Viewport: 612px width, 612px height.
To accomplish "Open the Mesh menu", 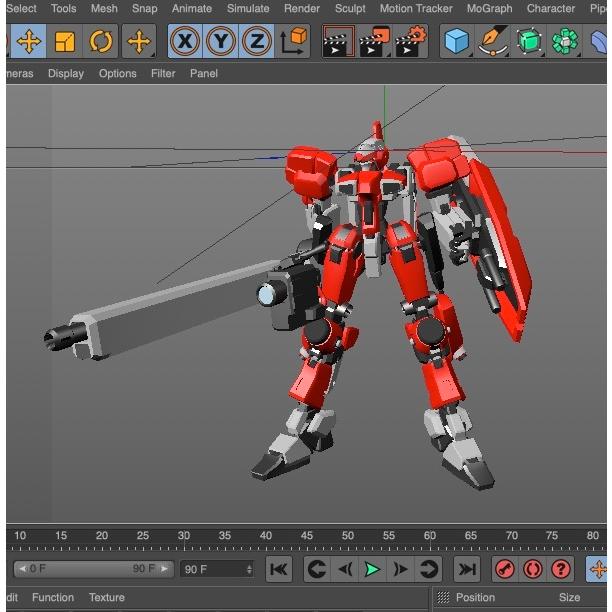I will click(104, 8).
